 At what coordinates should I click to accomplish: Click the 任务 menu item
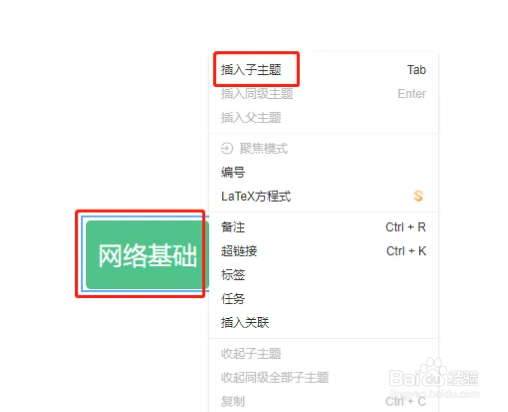[323, 299]
